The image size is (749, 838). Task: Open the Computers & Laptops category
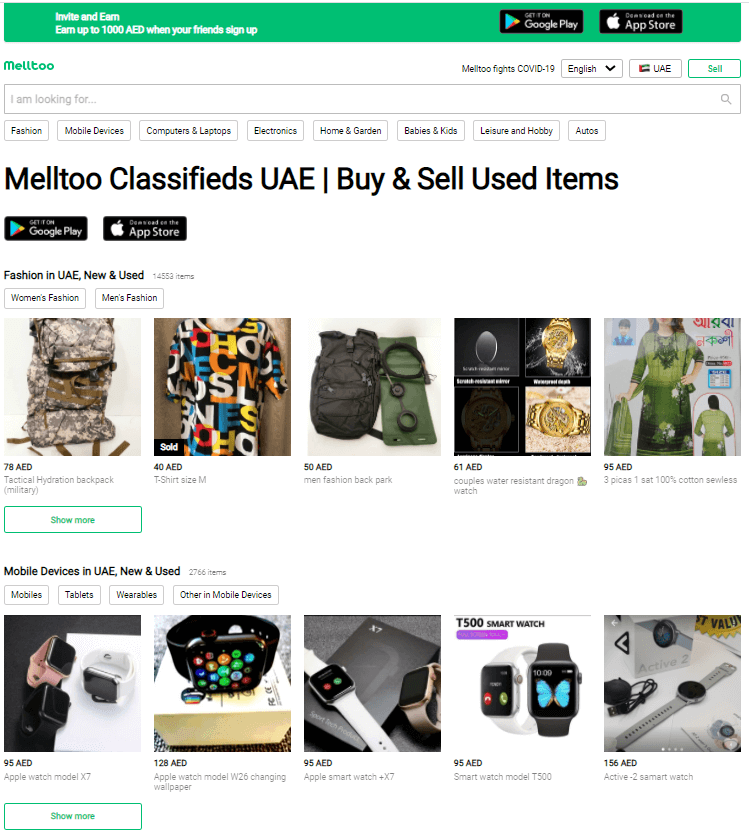(x=189, y=130)
